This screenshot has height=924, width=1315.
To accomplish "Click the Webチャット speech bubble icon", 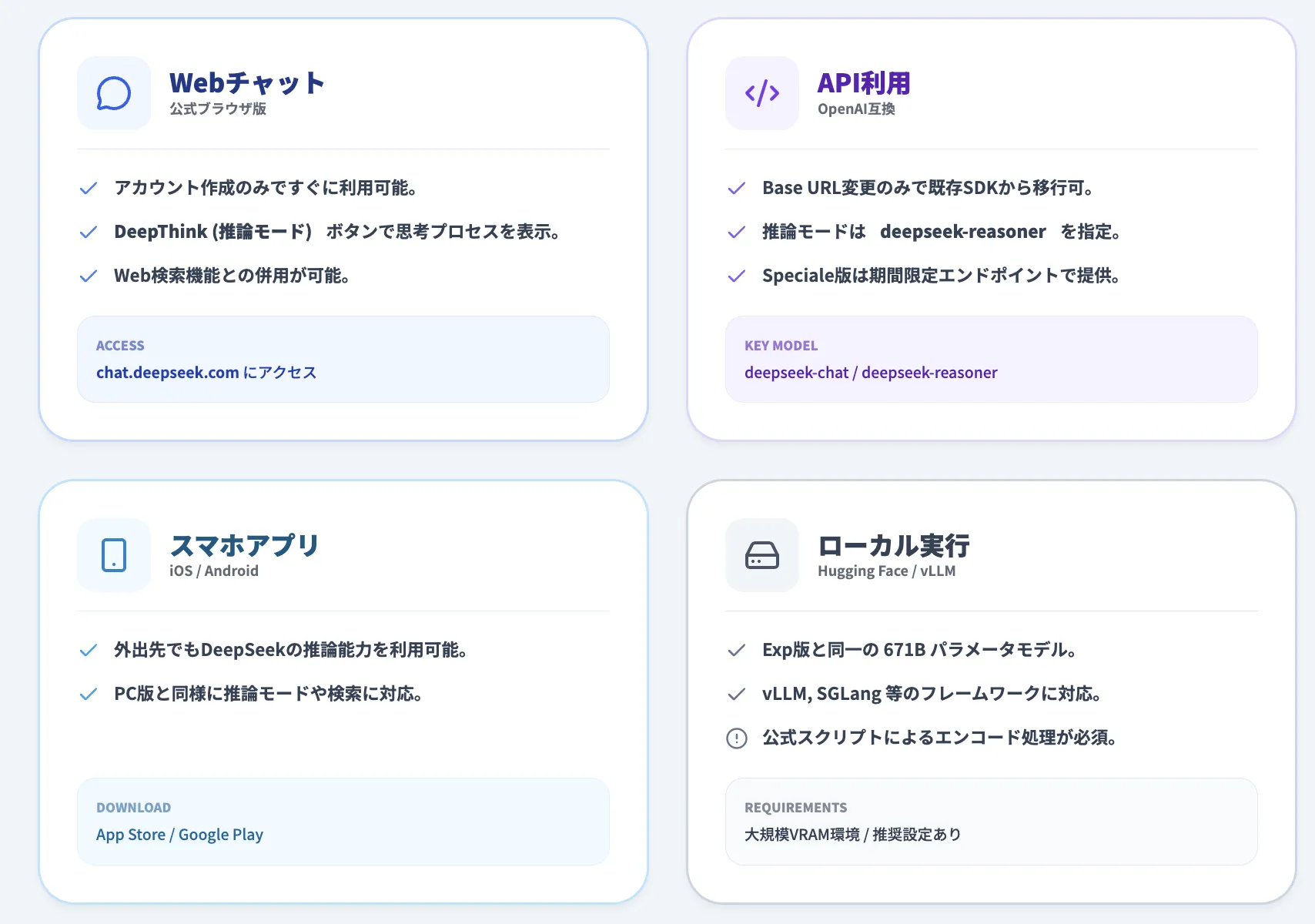I will (113, 93).
